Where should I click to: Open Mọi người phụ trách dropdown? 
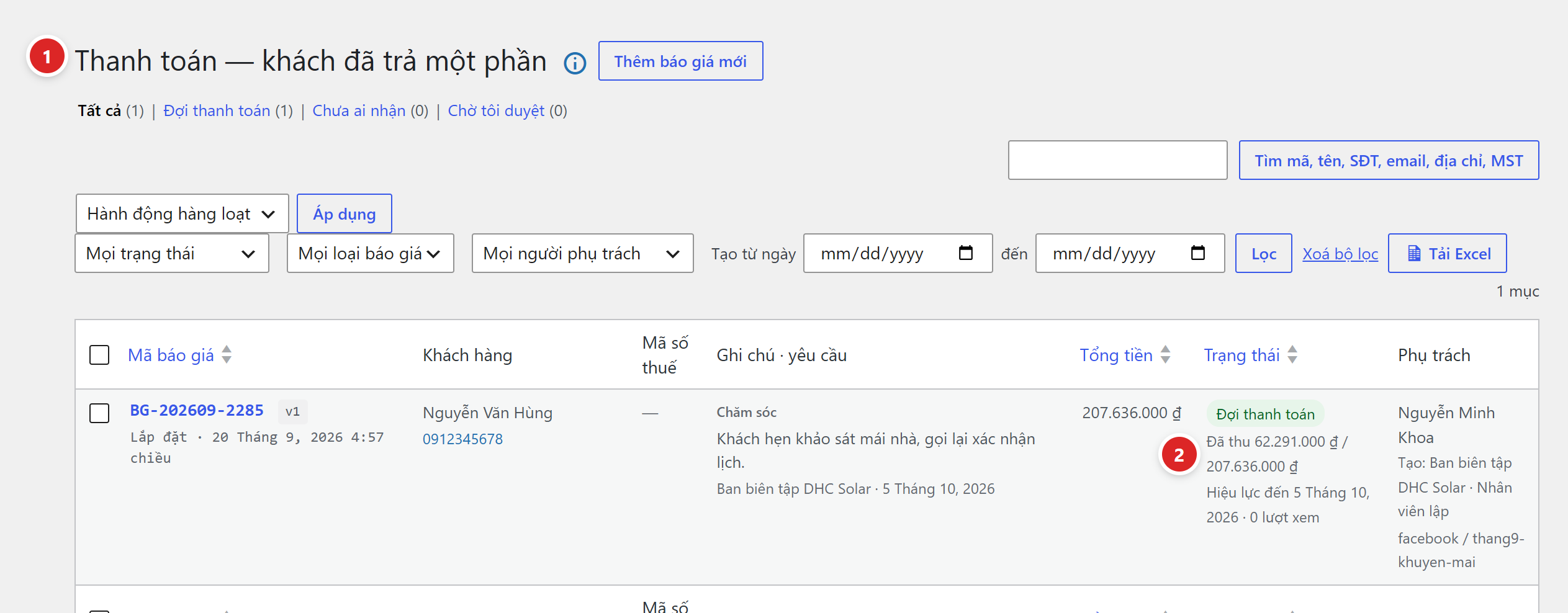582,253
